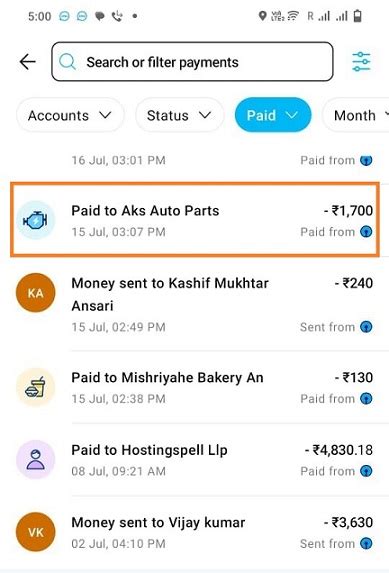The image size is (389, 573).
Task: Expand the Status filter dropdown
Action: coord(180,115)
